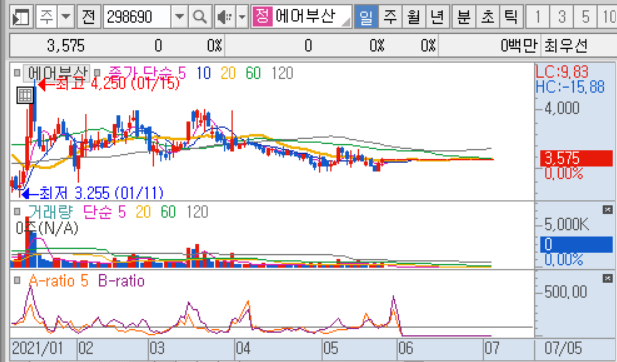Click the 주 selector button

pyautogui.click(x=47, y=17)
